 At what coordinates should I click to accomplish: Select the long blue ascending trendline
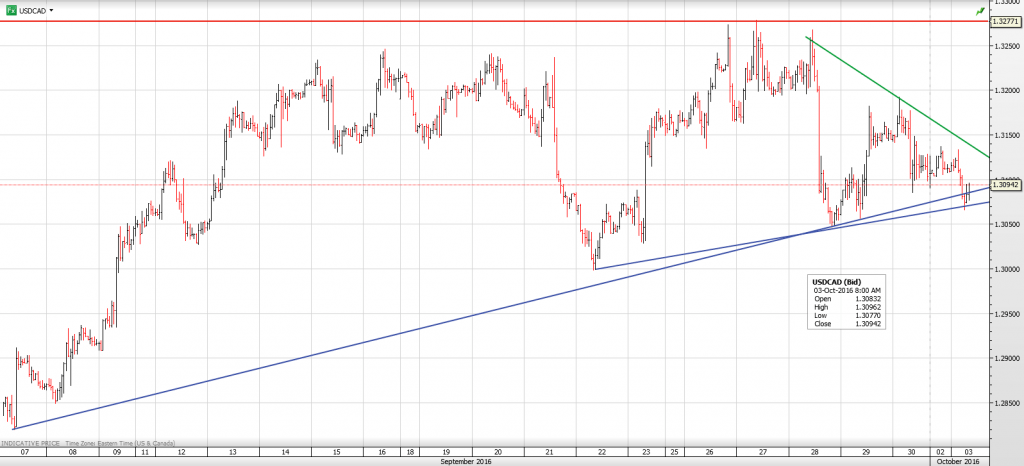(x=400, y=329)
